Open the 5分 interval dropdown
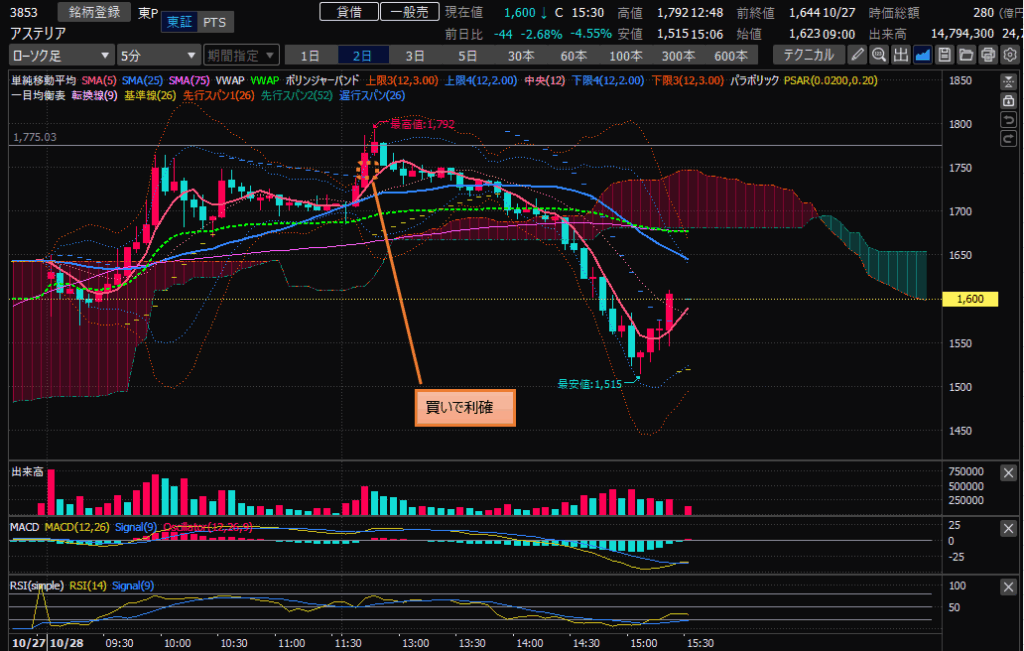 click(x=158, y=54)
